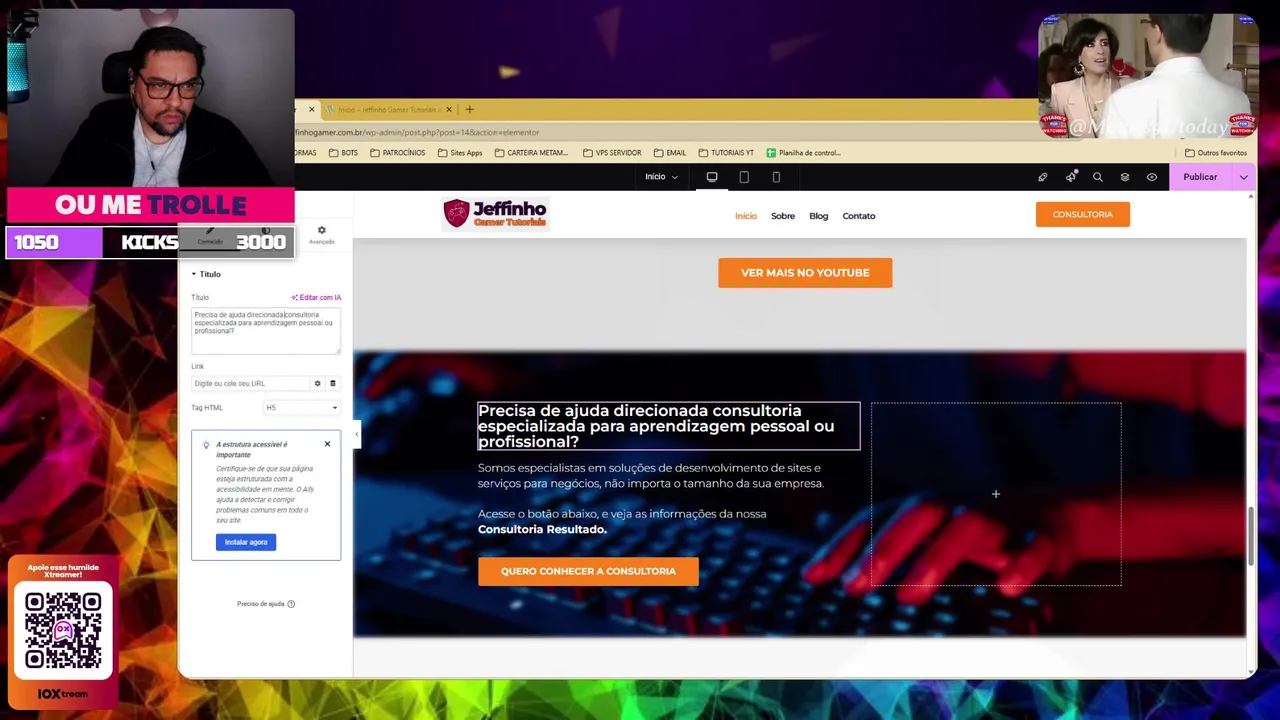Select the Início Jeffinho Gamer Tutoriais tab
The image size is (1280, 720).
click(390, 109)
